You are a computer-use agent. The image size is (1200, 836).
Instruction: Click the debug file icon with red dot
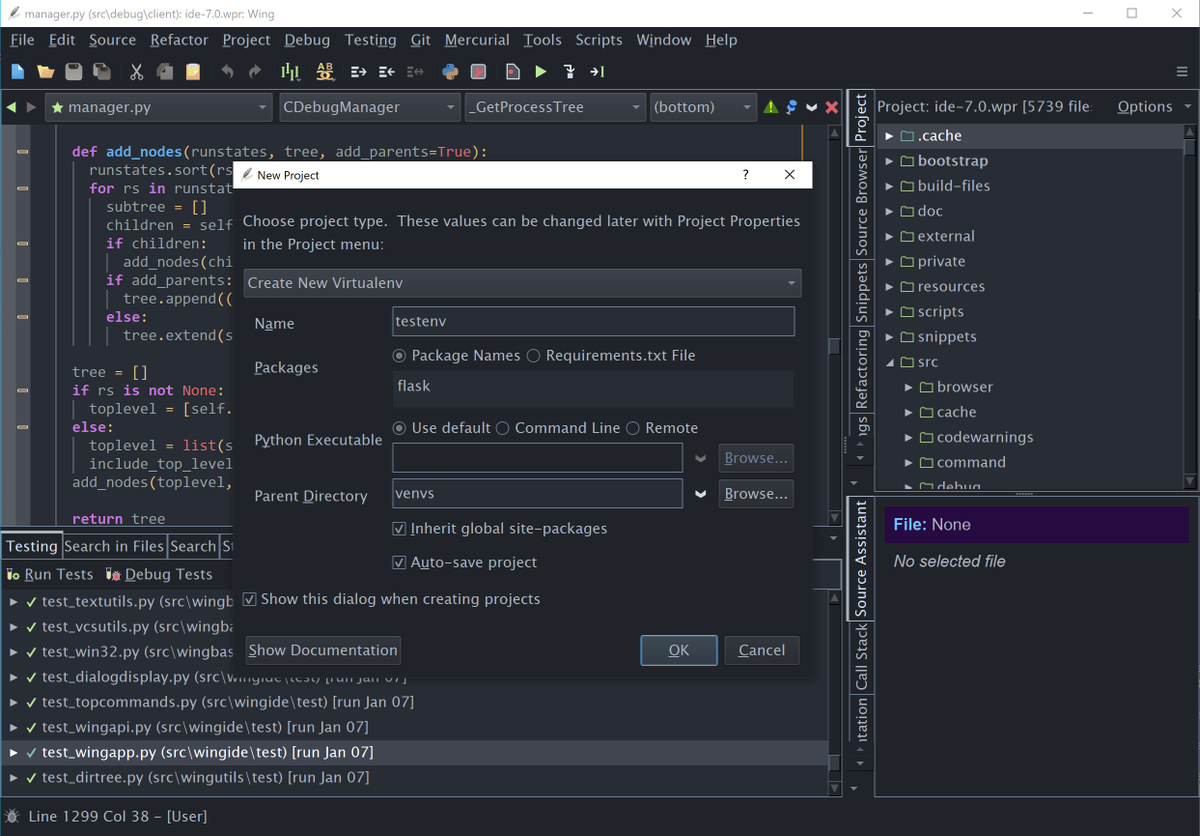(513, 72)
